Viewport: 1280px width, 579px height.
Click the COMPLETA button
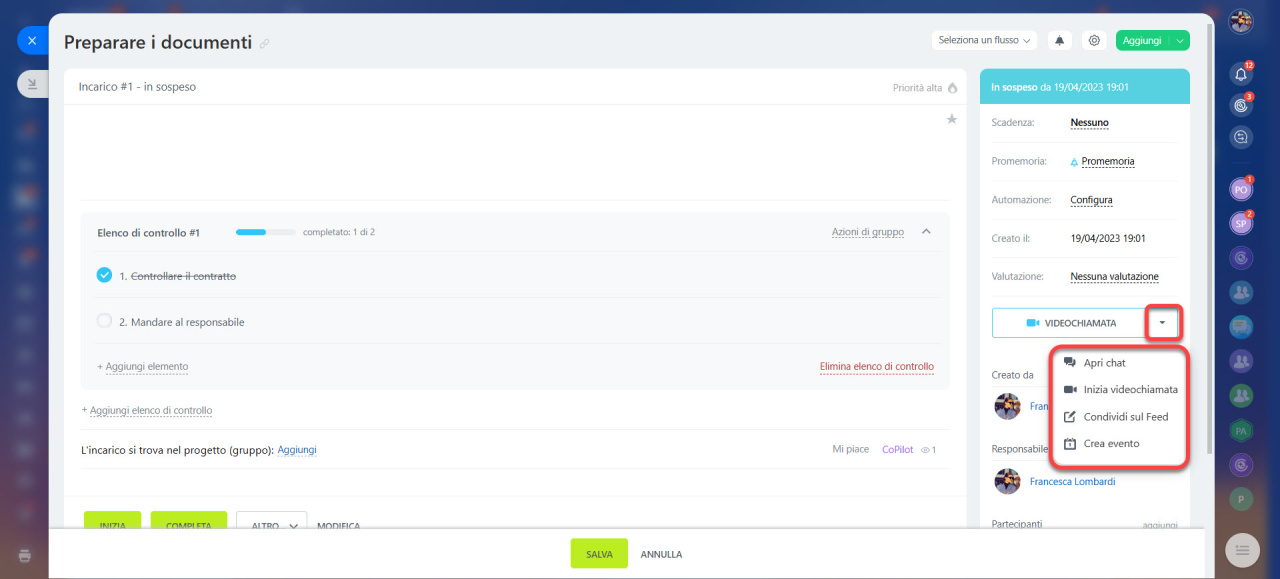(x=189, y=521)
